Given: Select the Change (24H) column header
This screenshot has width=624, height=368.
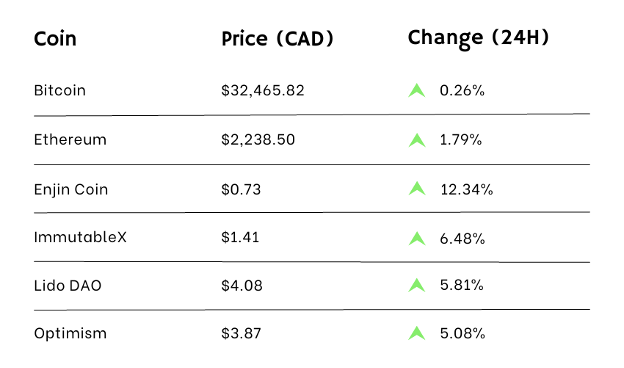Looking at the screenshot, I should click(x=479, y=38).
